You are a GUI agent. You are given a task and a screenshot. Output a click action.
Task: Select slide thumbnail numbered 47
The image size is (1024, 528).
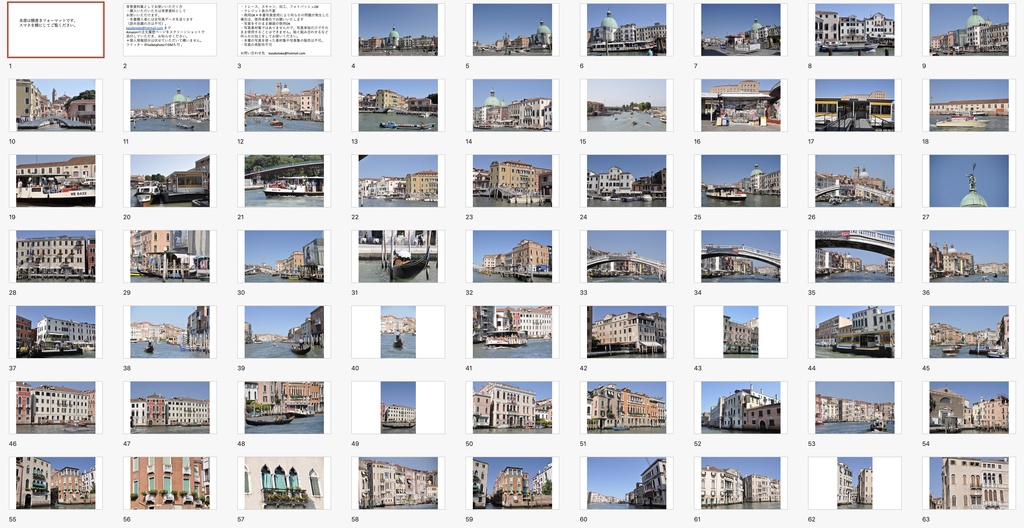tap(170, 408)
